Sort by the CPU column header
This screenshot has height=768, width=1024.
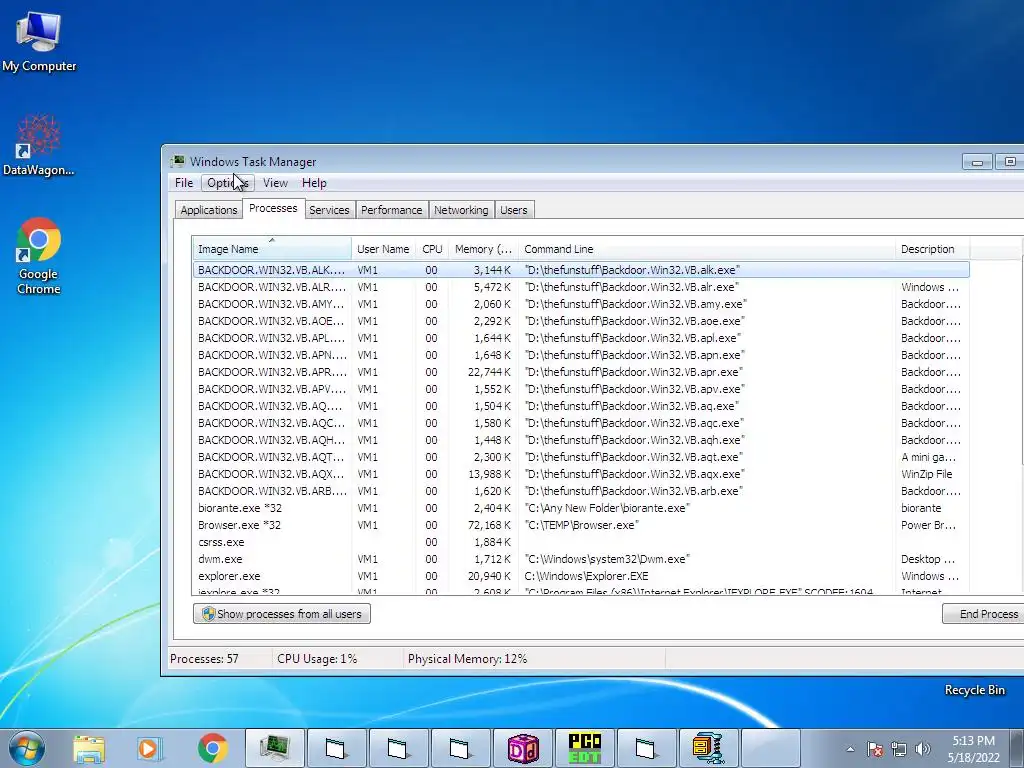(432, 249)
